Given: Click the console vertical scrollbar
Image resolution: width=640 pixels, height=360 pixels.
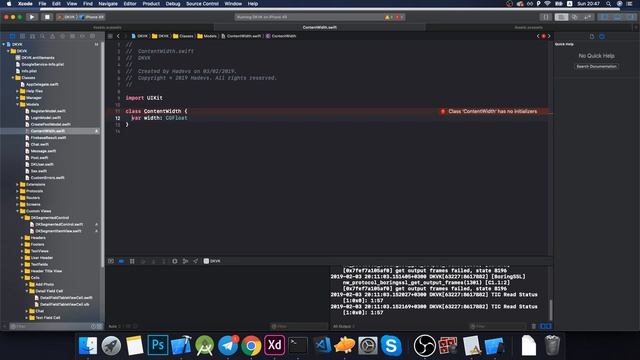Looking at the screenshot, I should point(551,310).
